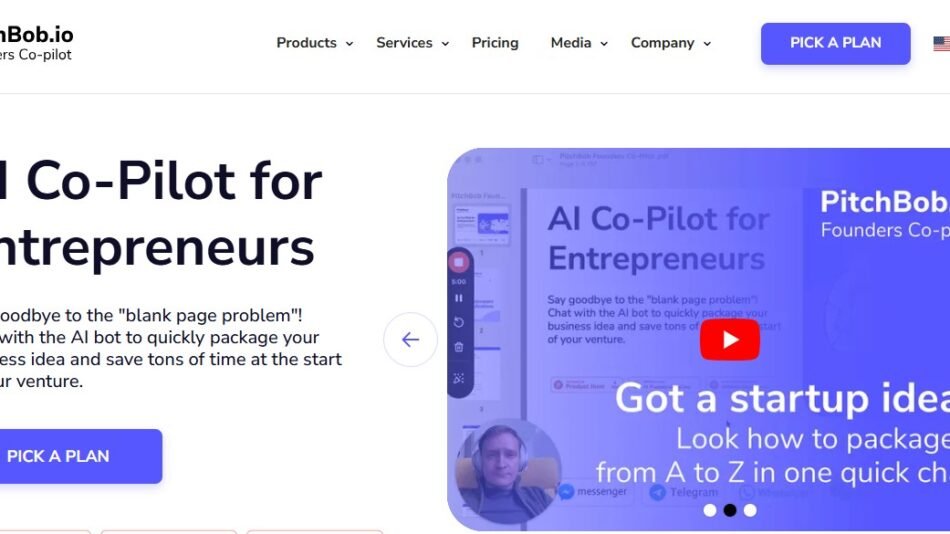Open the Media menu
The height and width of the screenshot is (534, 950).
579,43
